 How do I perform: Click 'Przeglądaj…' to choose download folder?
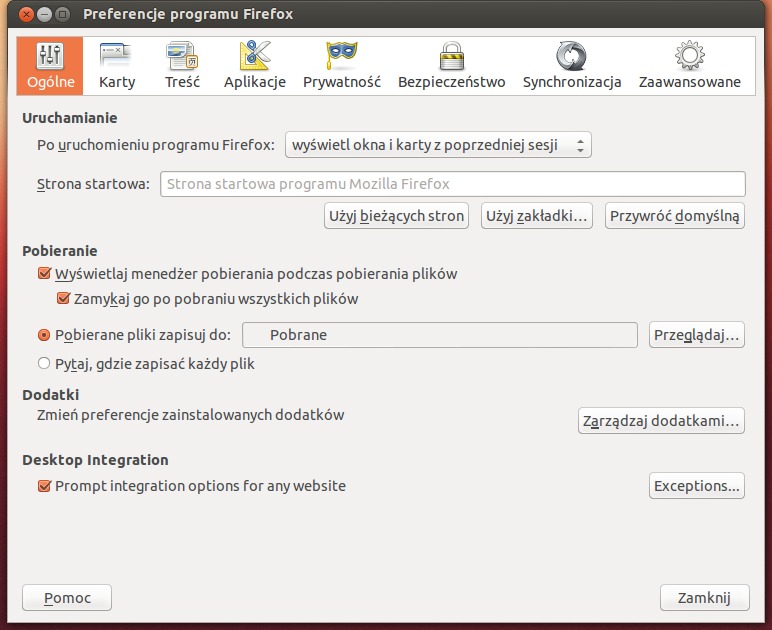coord(697,335)
